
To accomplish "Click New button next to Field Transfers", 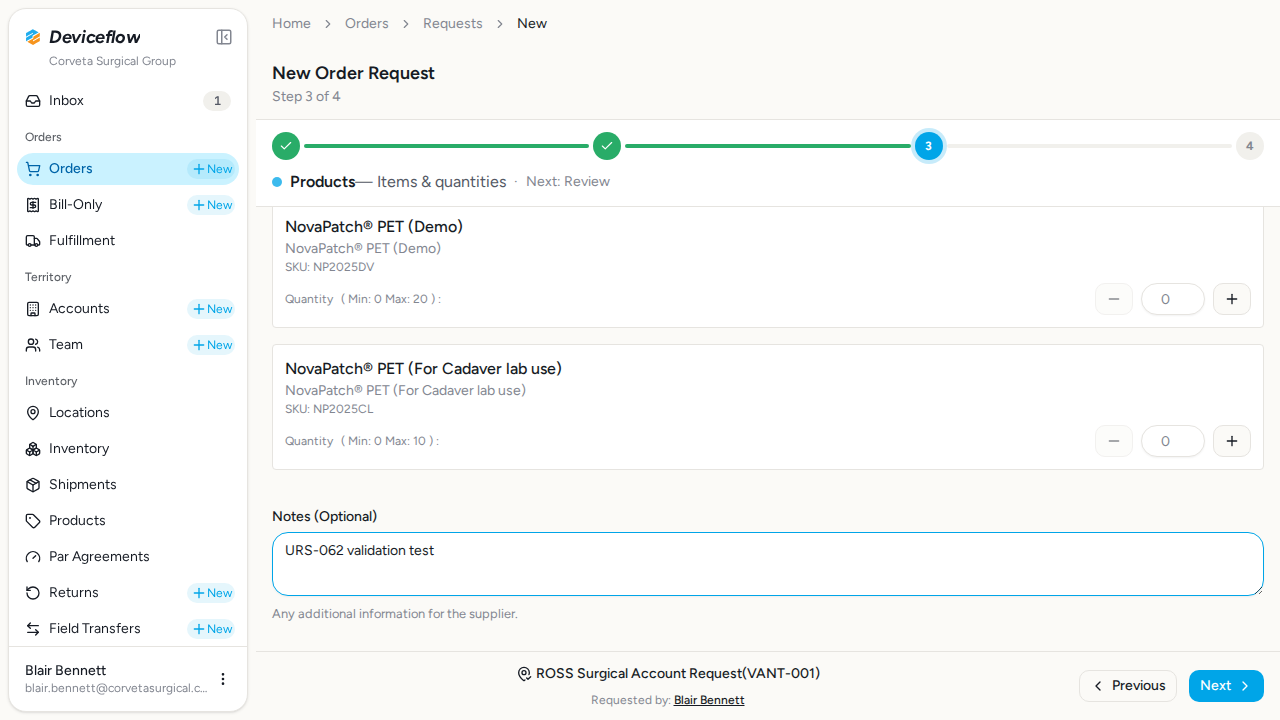I will [212, 629].
